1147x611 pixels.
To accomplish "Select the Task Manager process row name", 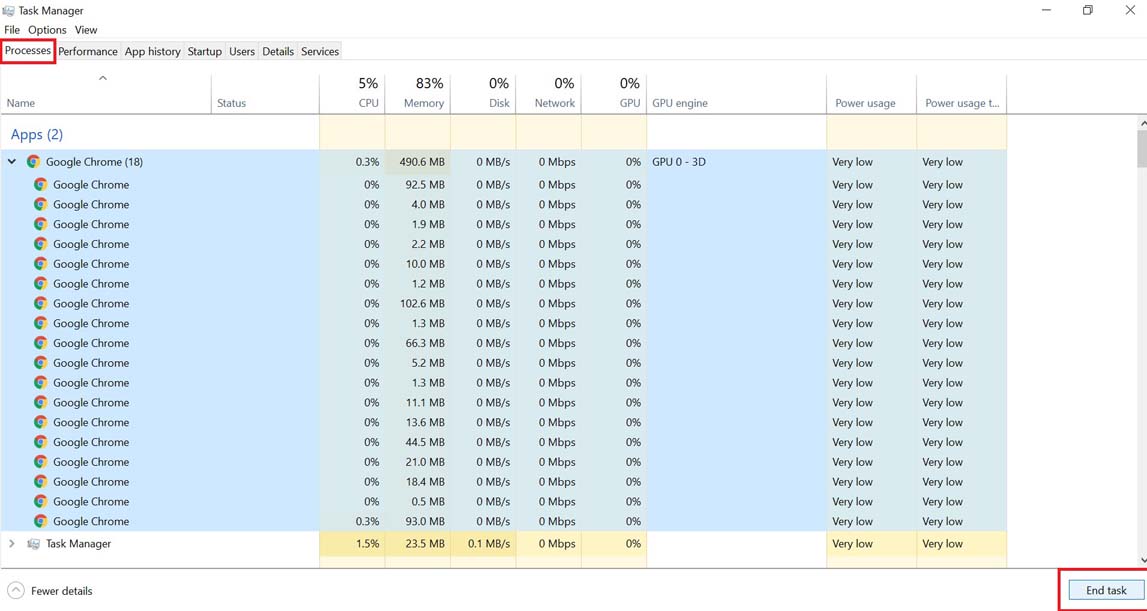I will (78, 544).
